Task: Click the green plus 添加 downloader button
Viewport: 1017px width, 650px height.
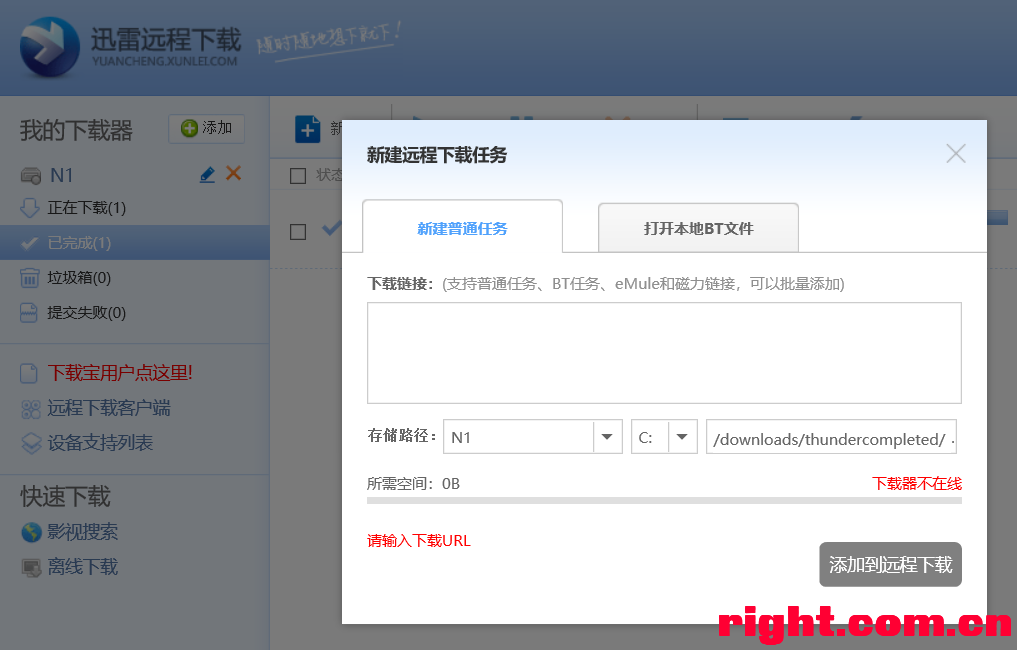Action: [x=206, y=128]
